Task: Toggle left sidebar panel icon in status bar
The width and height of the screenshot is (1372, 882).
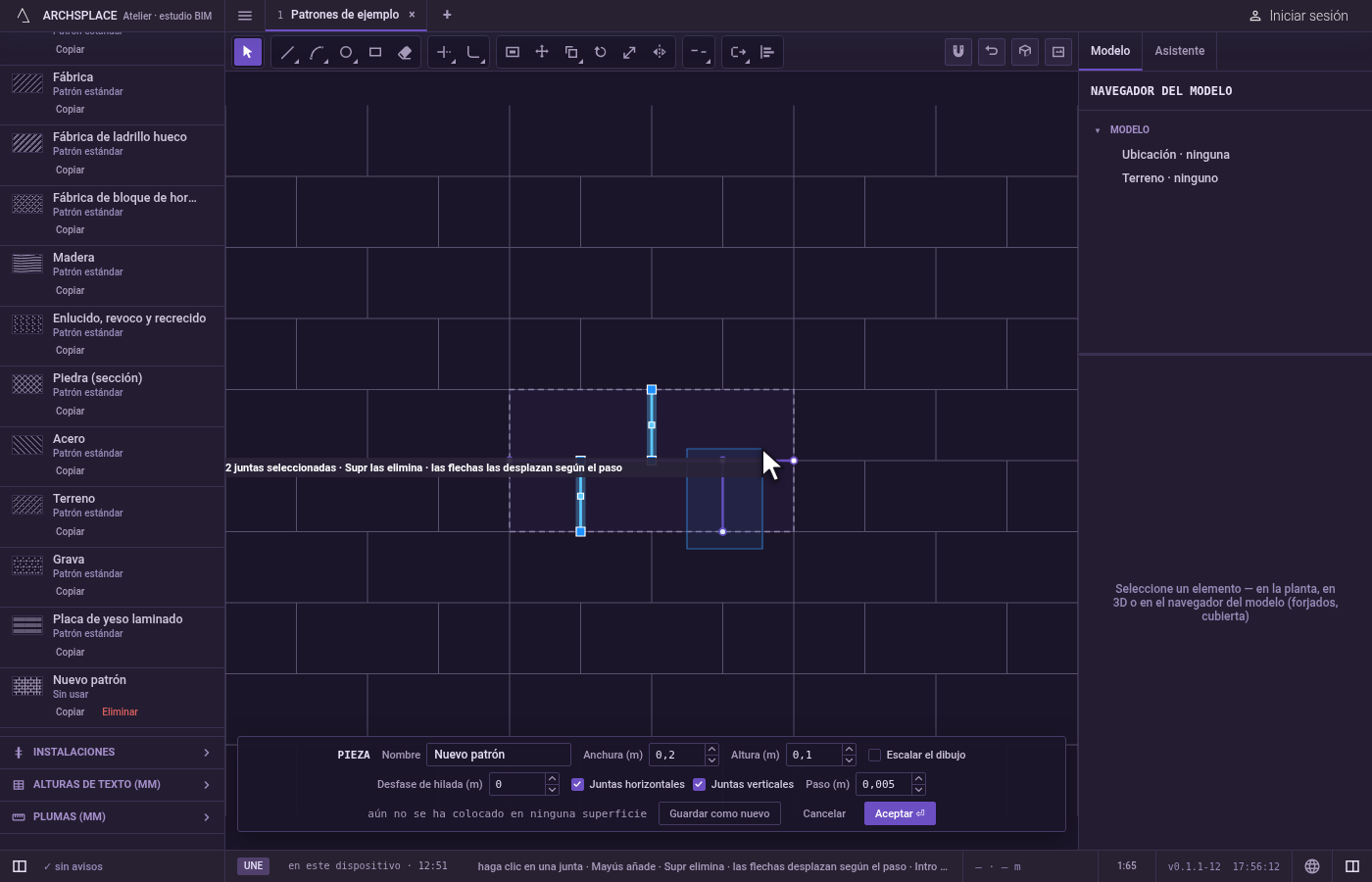Action: click(x=20, y=866)
